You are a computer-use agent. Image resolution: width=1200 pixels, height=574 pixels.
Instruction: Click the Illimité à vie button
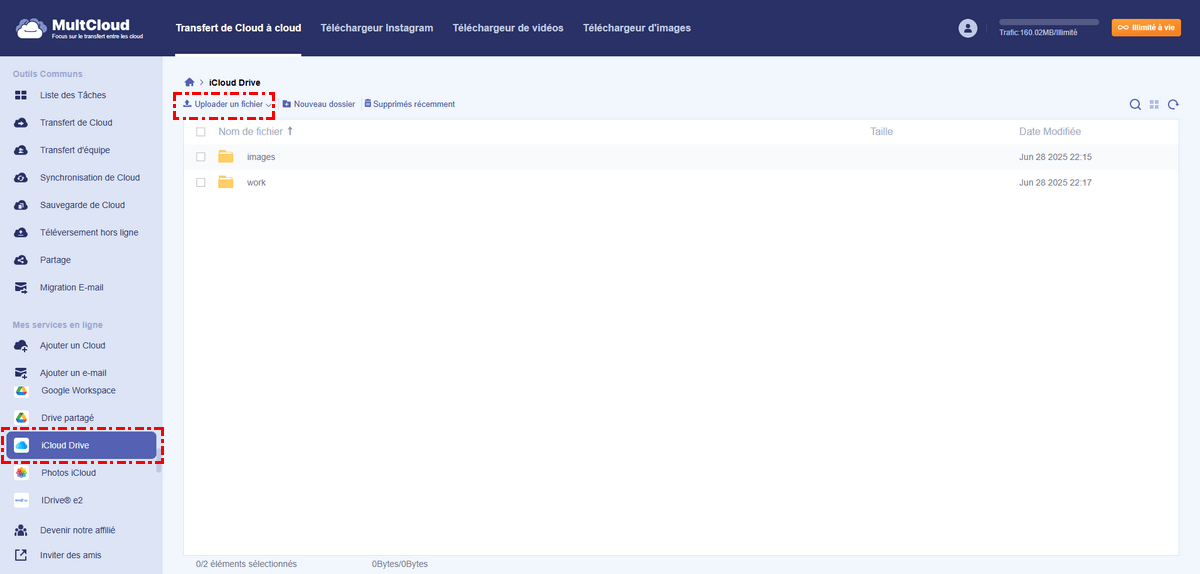1146,28
